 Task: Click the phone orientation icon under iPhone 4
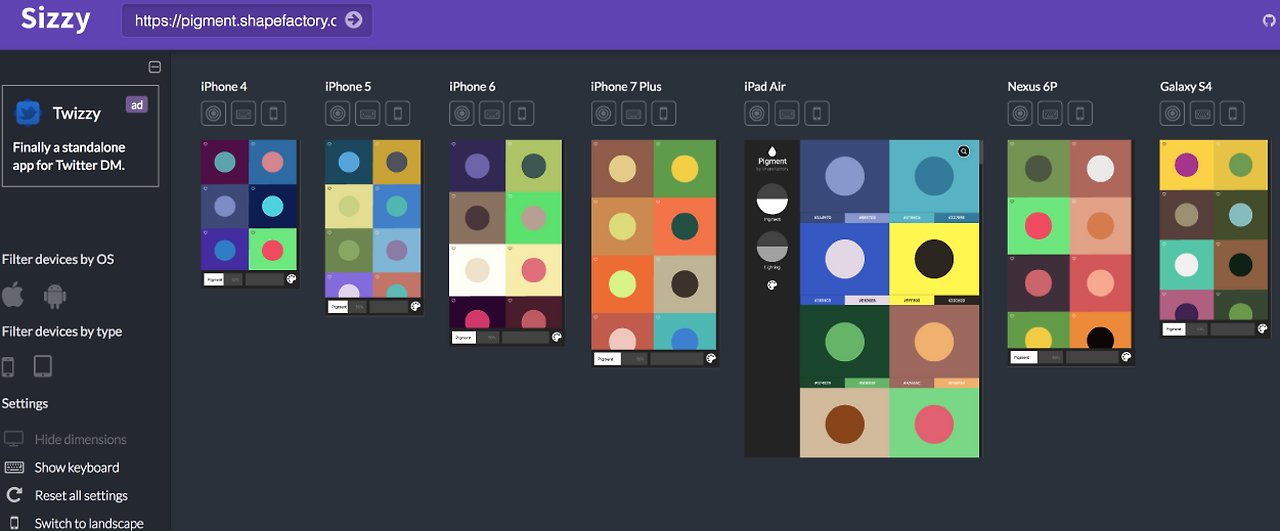[273, 113]
